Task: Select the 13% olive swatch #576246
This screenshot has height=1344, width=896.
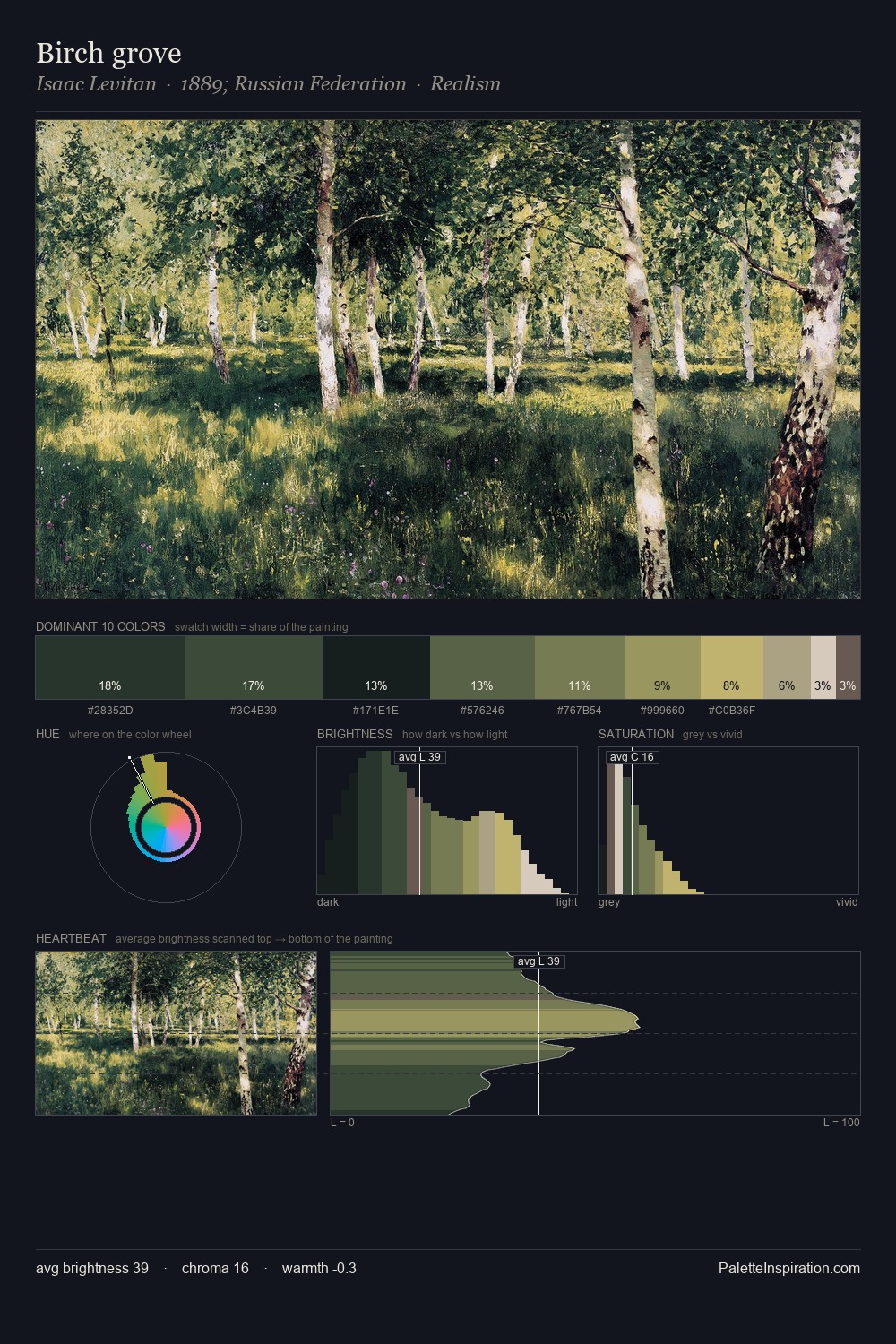Action: [x=482, y=668]
